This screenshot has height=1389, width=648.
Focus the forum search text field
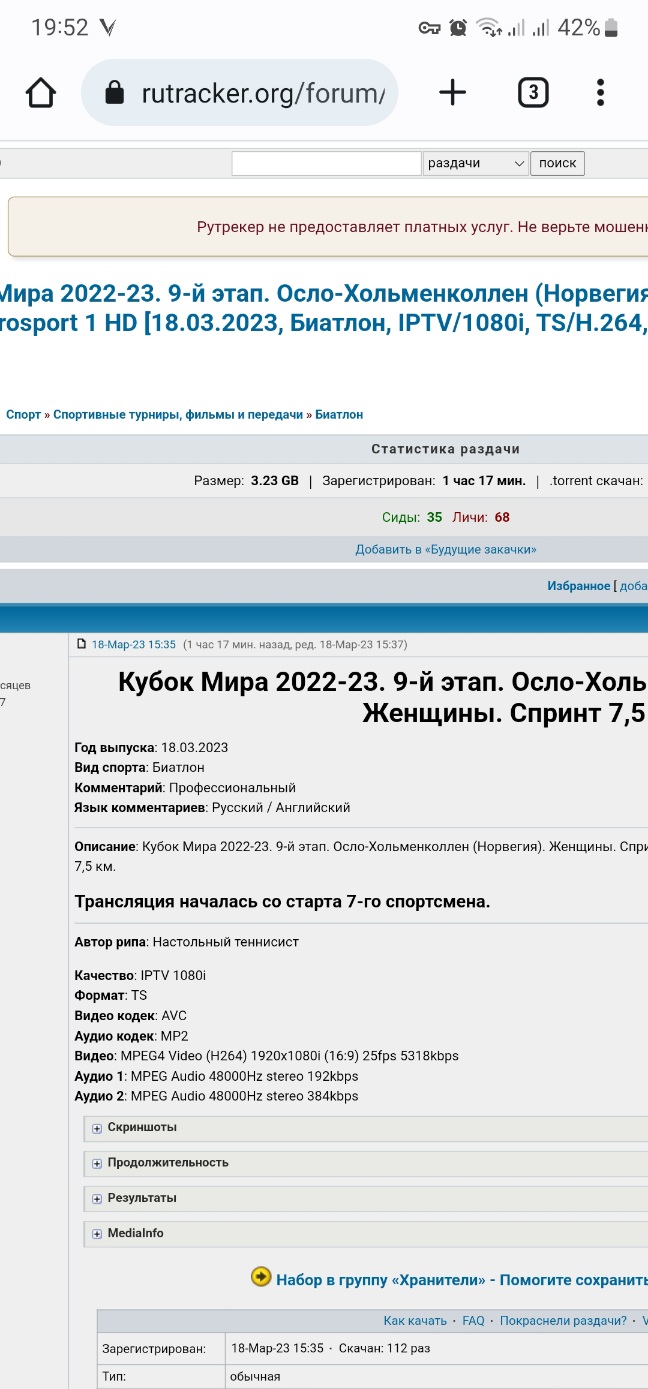326,163
